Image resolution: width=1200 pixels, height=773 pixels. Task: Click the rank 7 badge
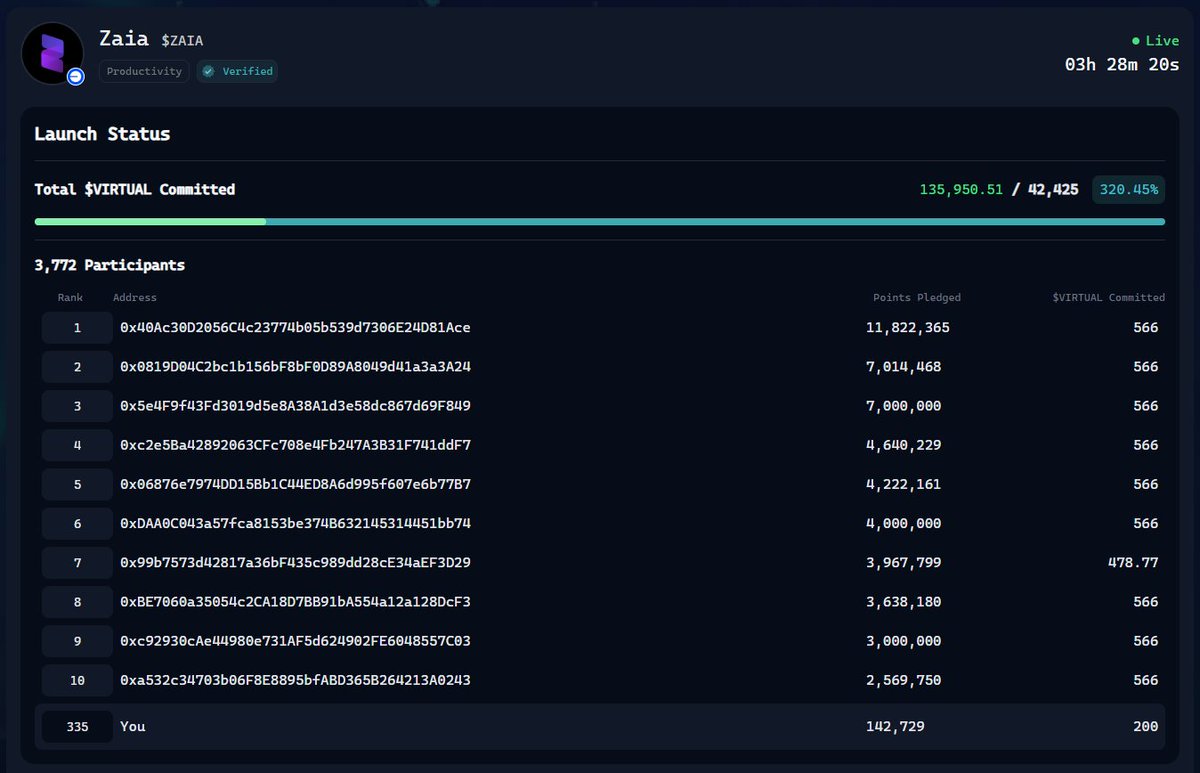(77, 563)
